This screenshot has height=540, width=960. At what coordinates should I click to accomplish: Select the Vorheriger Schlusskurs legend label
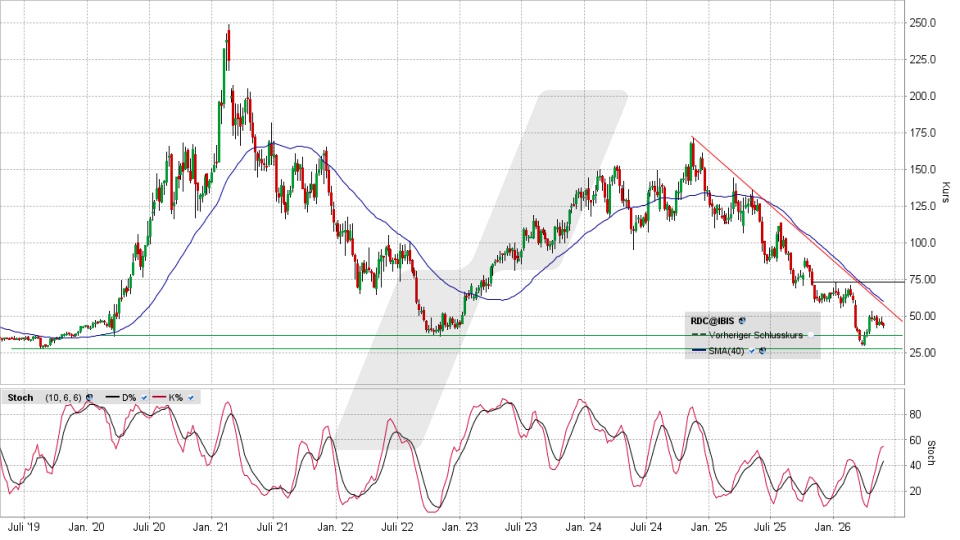point(756,336)
